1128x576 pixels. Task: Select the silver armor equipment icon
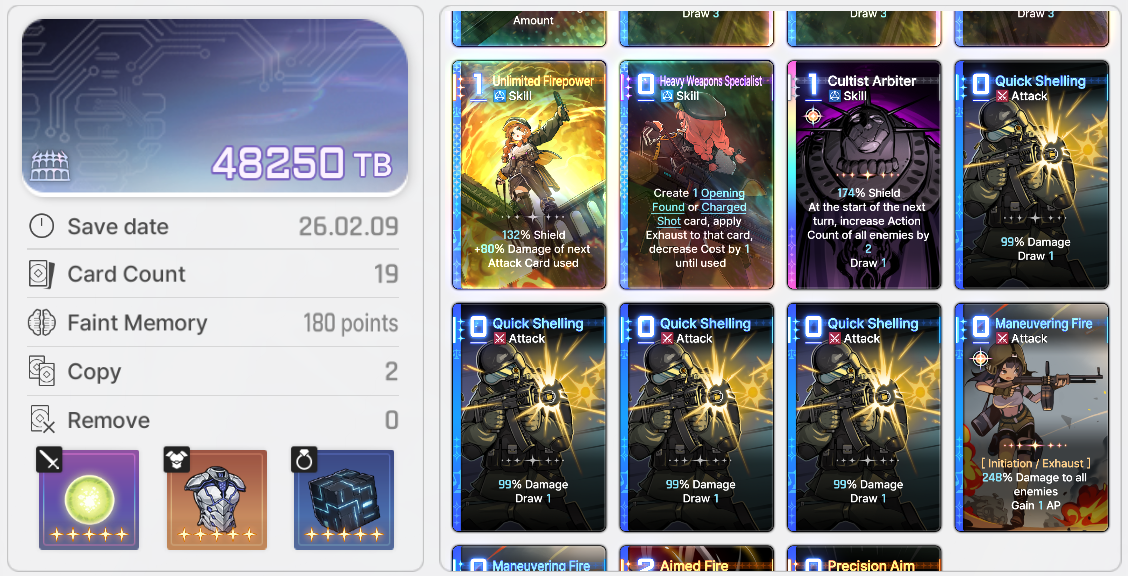pos(217,500)
